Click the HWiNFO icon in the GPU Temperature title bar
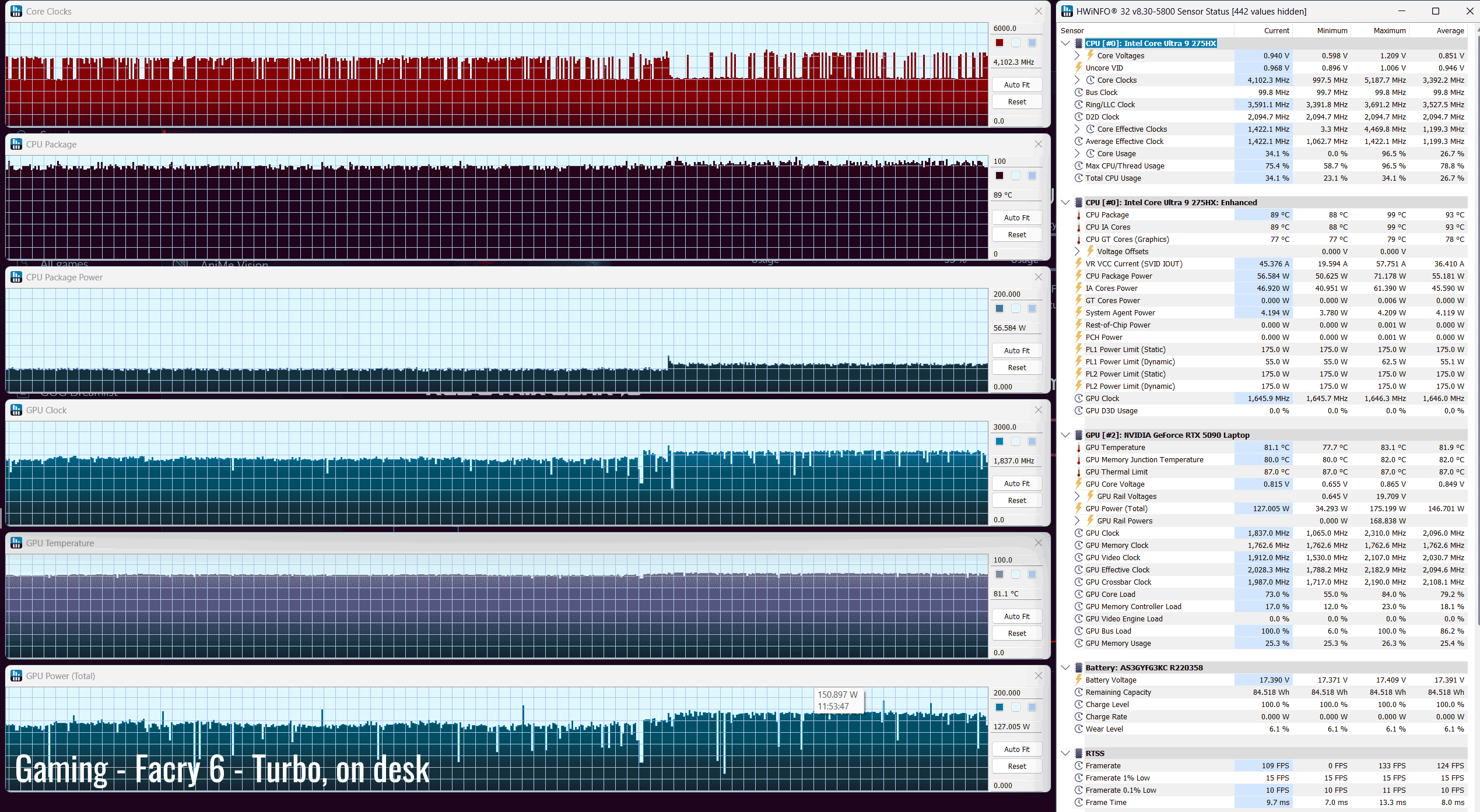The width and height of the screenshot is (1480, 812). pyautogui.click(x=16, y=543)
